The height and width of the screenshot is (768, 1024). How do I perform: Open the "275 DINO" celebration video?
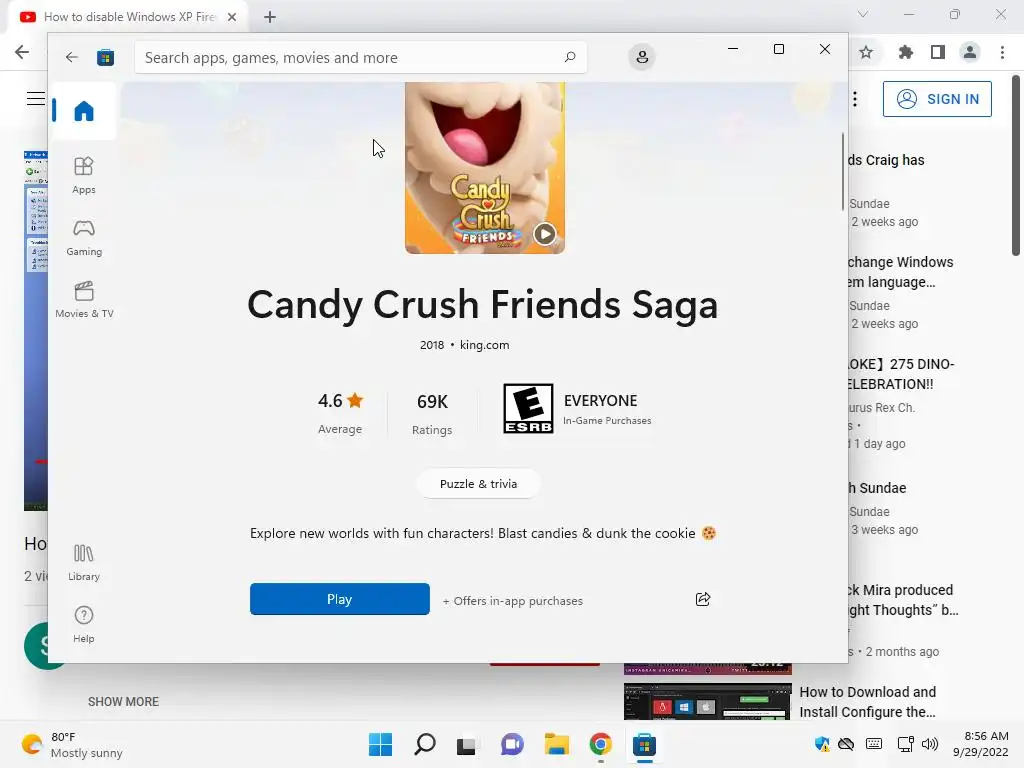[900, 374]
